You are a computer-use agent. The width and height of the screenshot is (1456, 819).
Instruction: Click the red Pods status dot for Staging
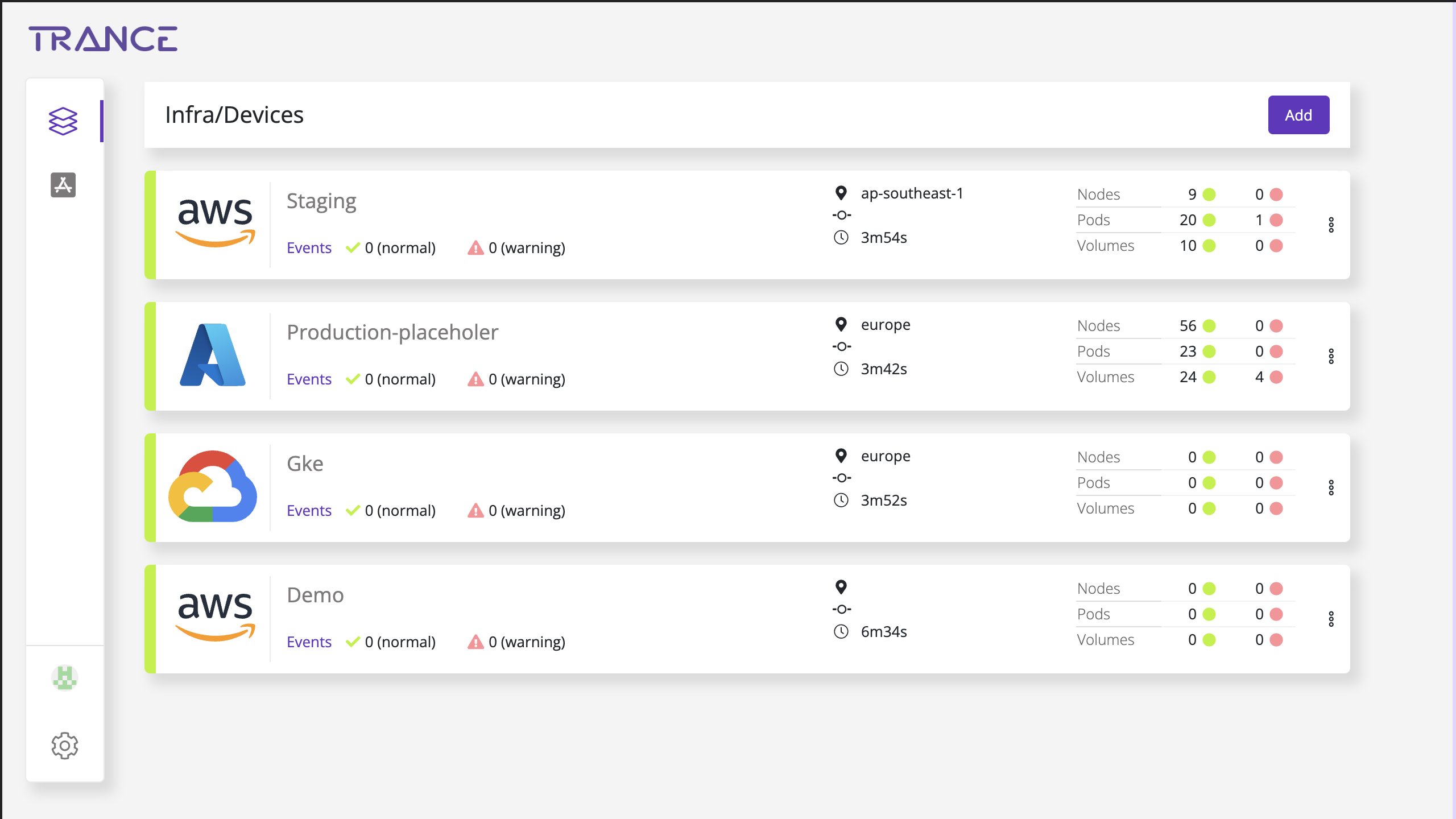pos(1276,220)
